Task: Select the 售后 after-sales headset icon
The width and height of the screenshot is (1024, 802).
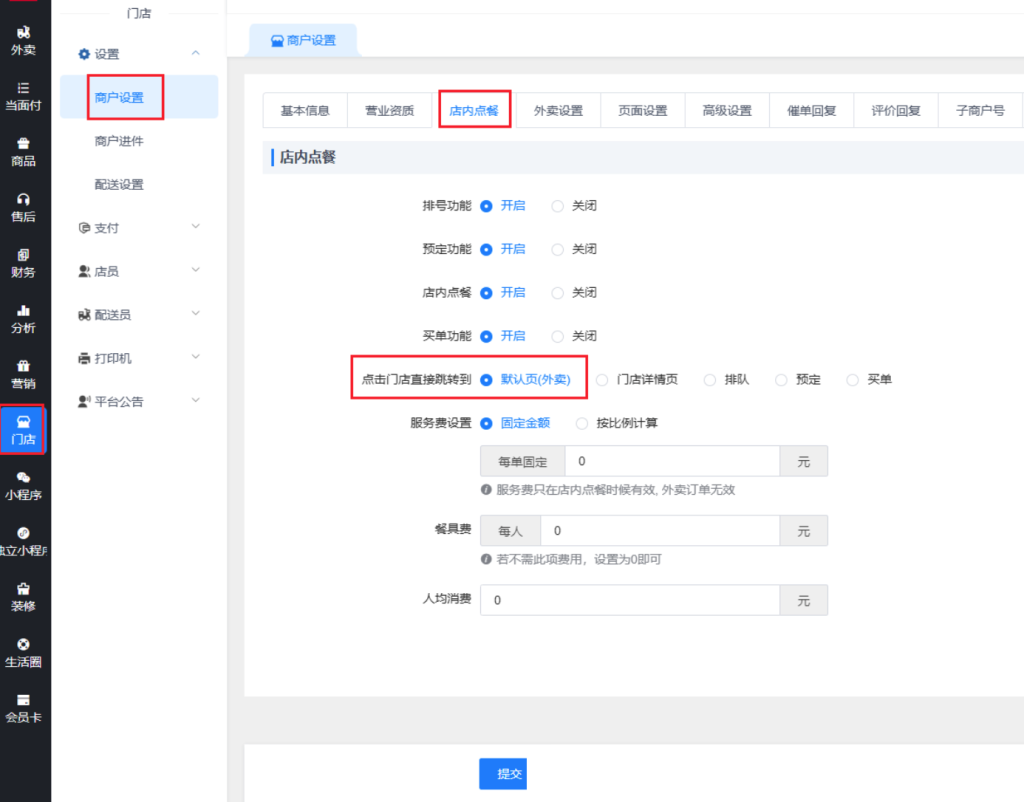Action: [23, 206]
